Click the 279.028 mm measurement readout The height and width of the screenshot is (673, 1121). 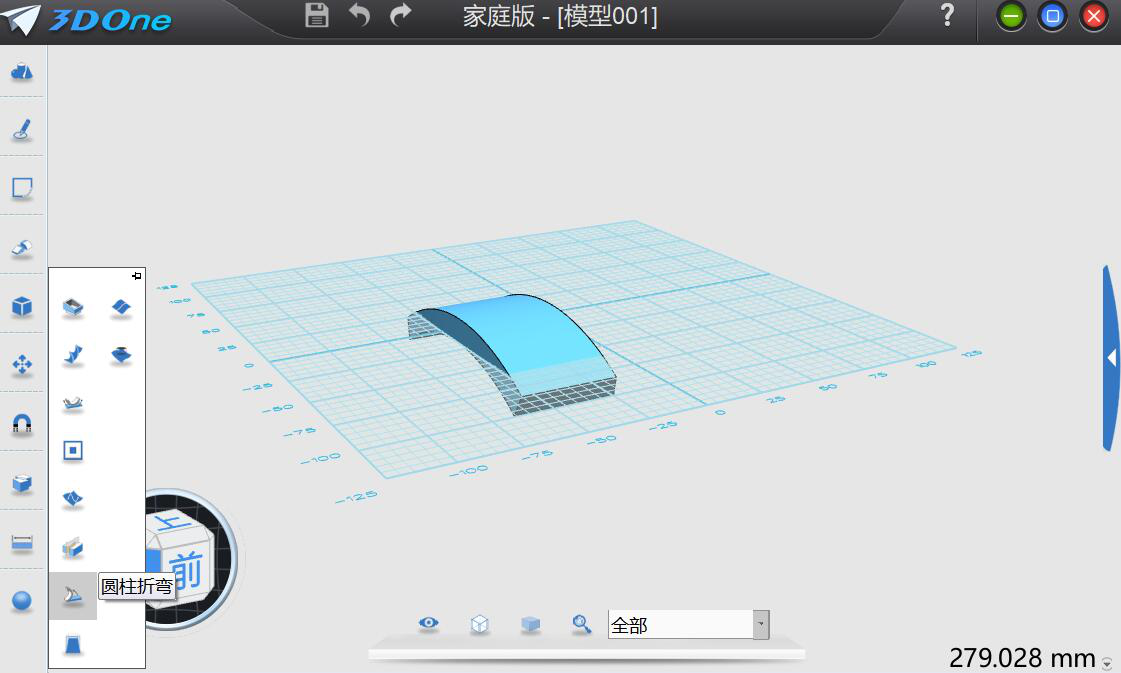(1022, 658)
